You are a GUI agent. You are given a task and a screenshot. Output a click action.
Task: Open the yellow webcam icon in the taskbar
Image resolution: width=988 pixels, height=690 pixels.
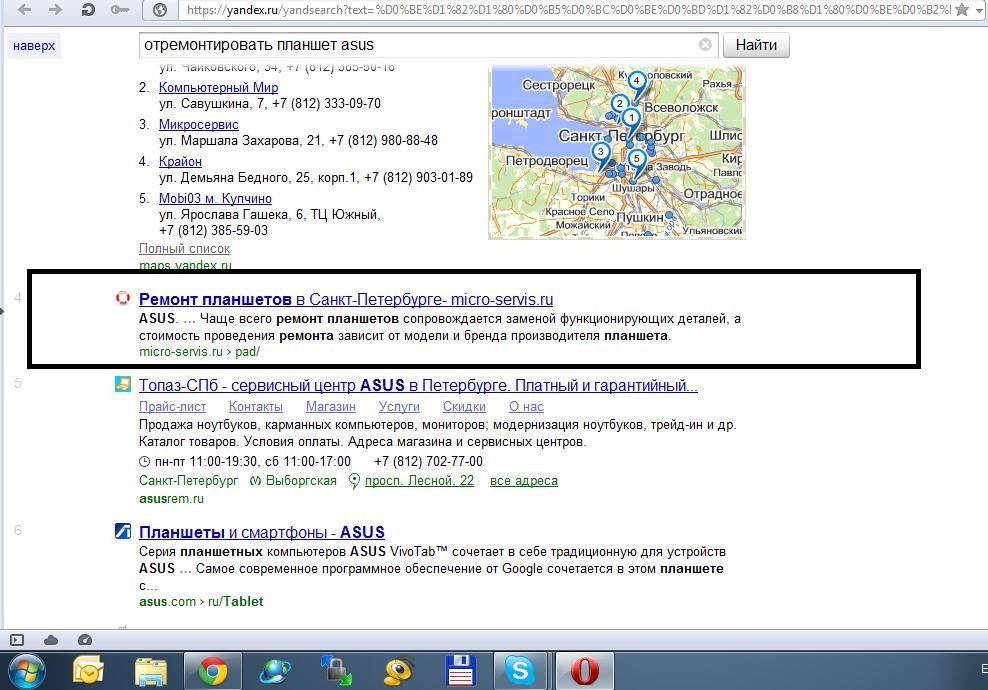pos(399,671)
